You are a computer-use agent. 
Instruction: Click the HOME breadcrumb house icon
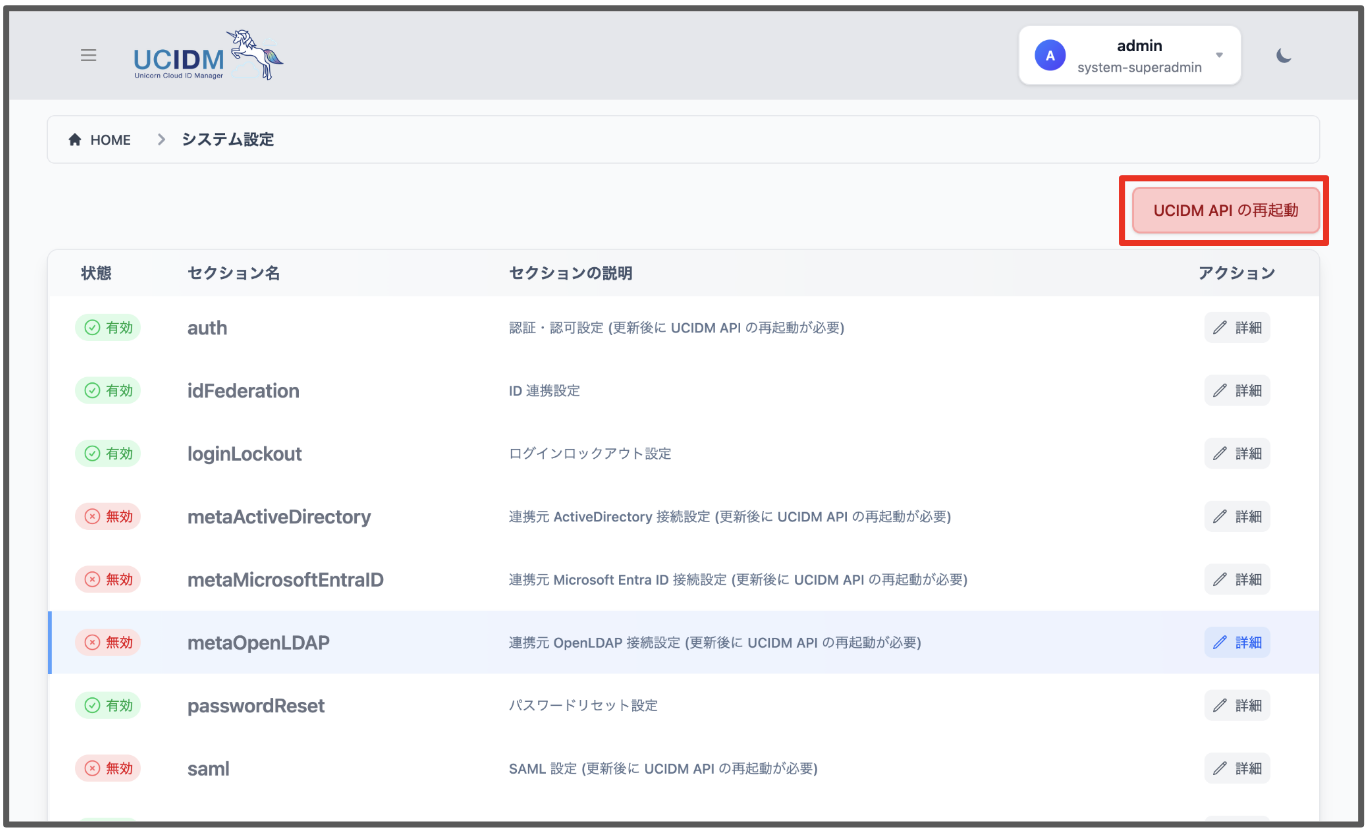click(x=74, y=140)
